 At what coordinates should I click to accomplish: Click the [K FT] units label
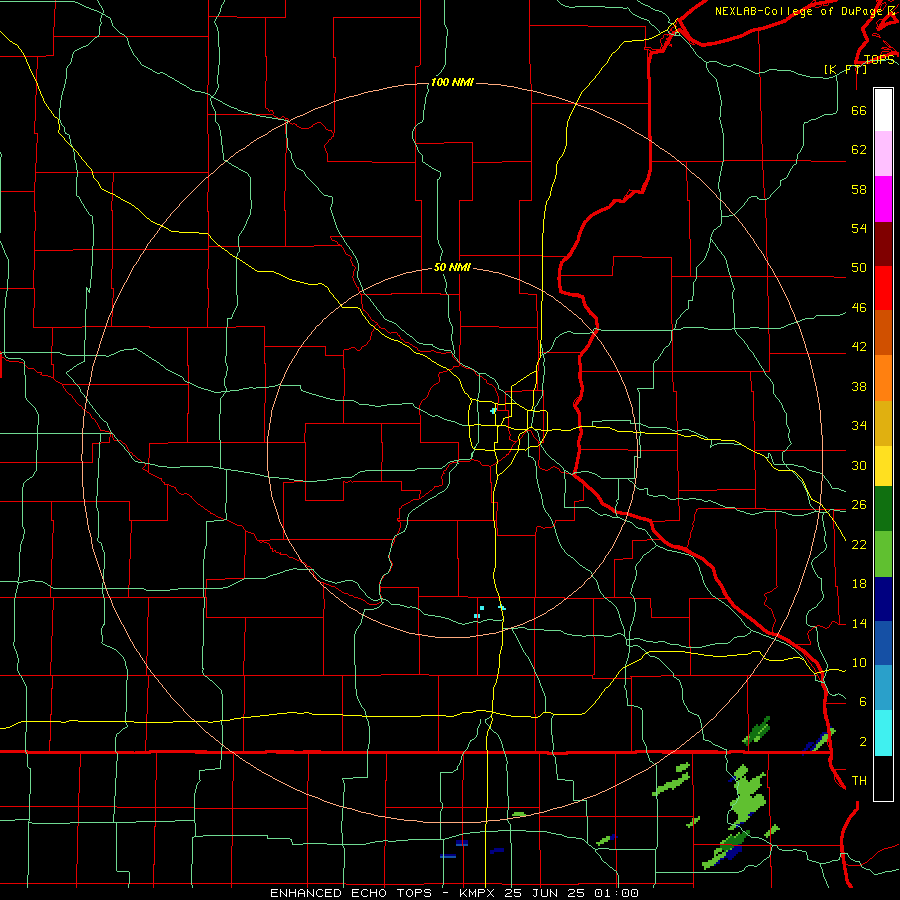point(845,69)
